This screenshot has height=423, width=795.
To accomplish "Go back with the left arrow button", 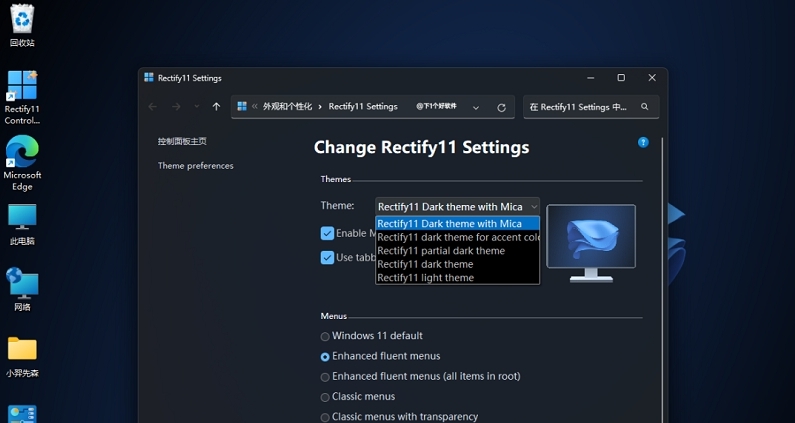I will pyautogui.click(x=152, y=107).
